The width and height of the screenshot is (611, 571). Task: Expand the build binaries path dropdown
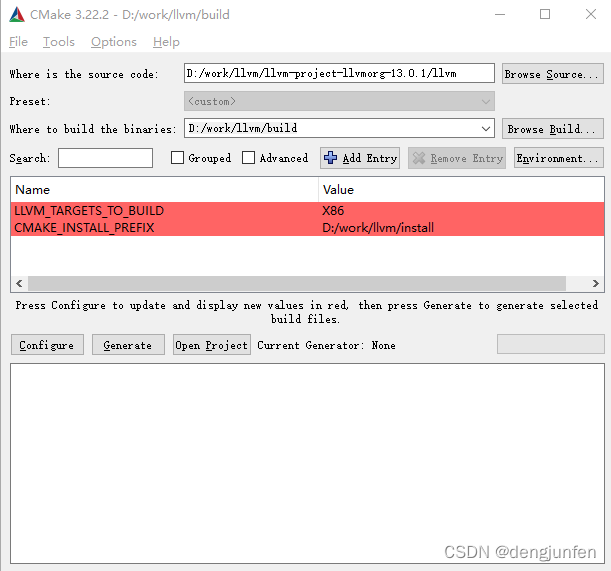tap(486, 129)
